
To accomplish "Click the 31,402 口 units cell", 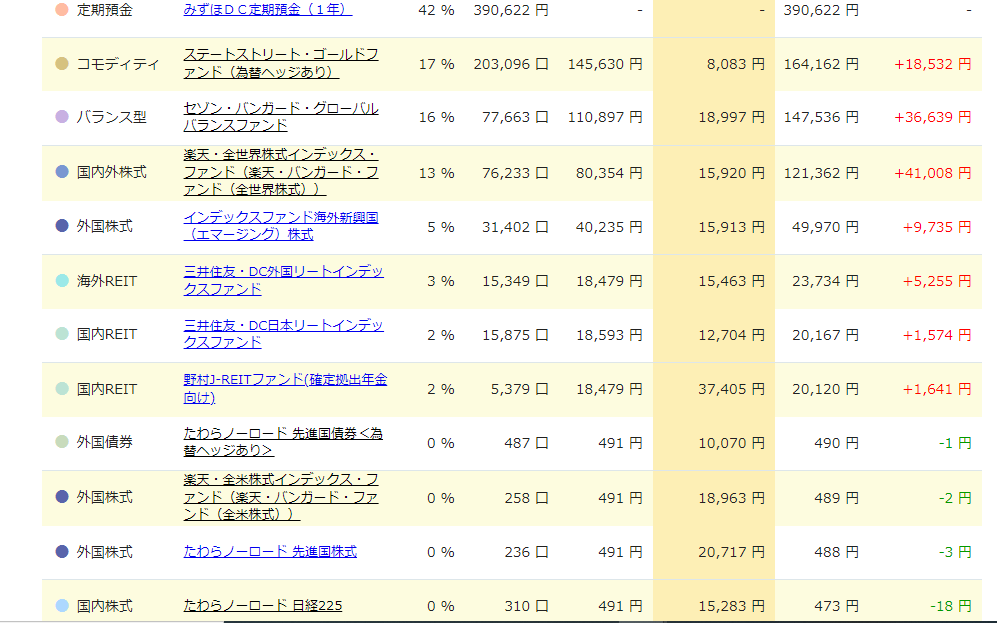I will click(x=516, y=227).
